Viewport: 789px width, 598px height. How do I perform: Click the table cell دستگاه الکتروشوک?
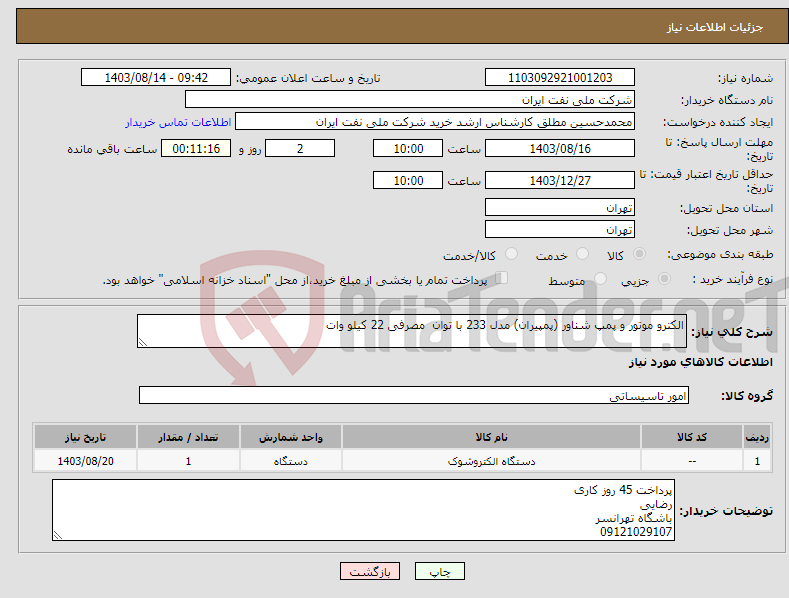491,461
